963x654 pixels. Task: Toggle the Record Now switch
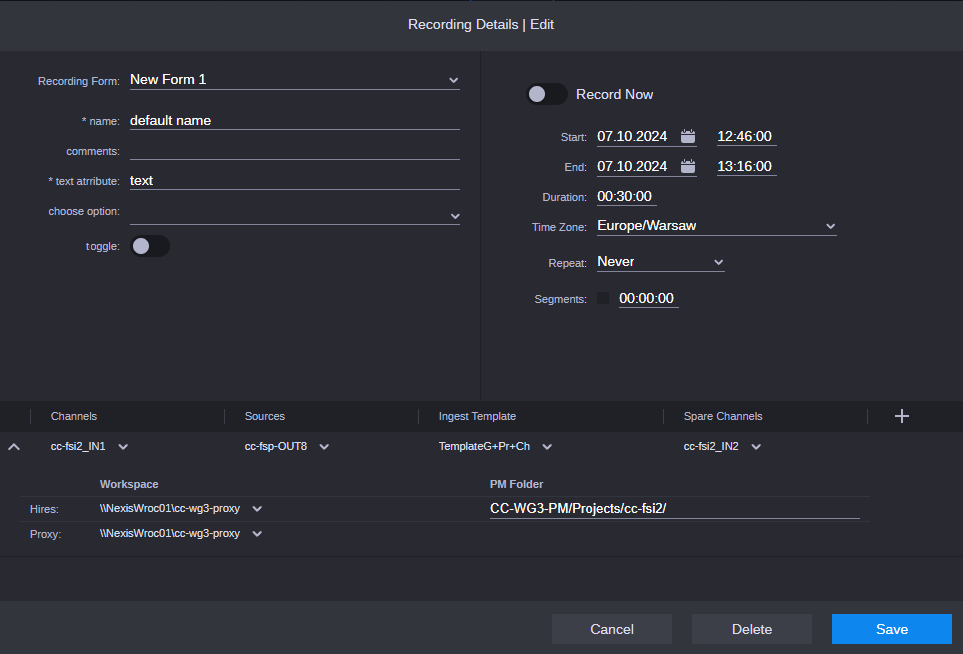coord(547,94)
